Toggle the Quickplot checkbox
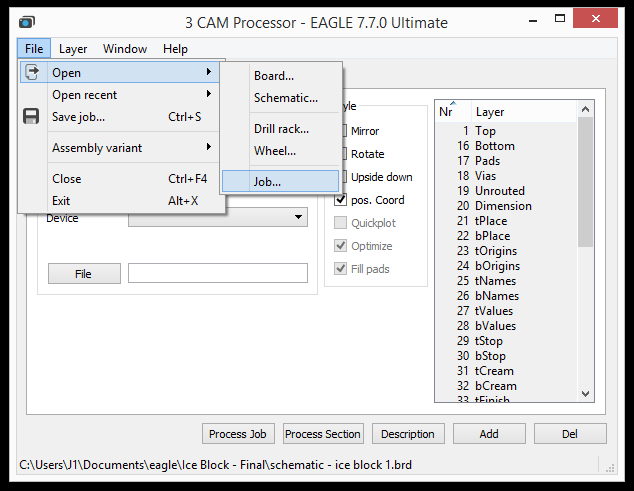This screenshot has width=634, height=491. [x=340, y=222]
